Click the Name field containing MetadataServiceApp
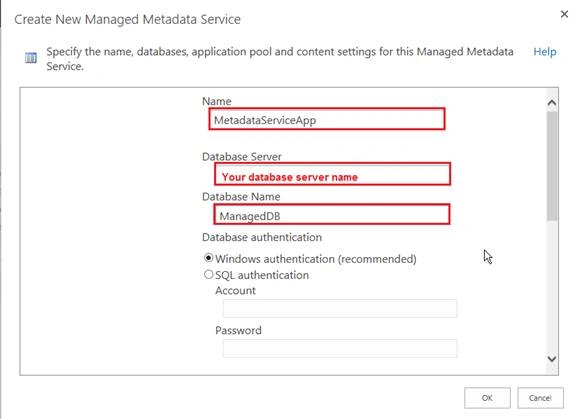575x419 pixels. (327, 119)
